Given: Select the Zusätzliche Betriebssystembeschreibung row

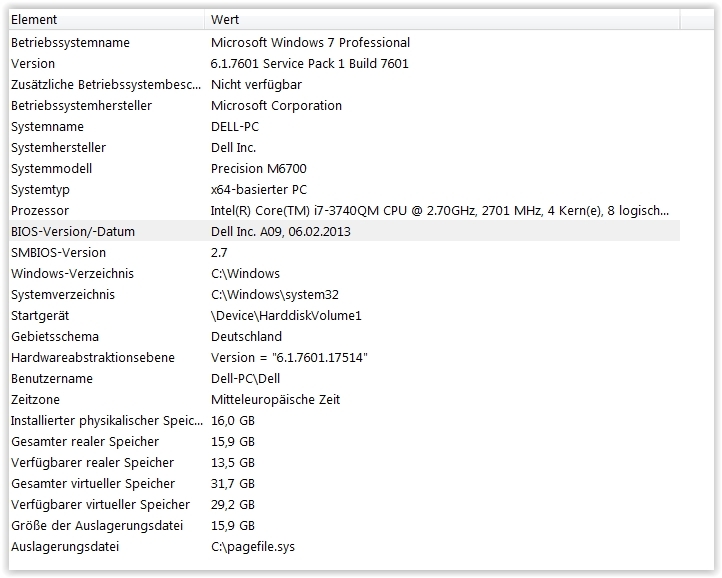Looking at the screenshot, I should pyautogui.click(x=344, y=85).
